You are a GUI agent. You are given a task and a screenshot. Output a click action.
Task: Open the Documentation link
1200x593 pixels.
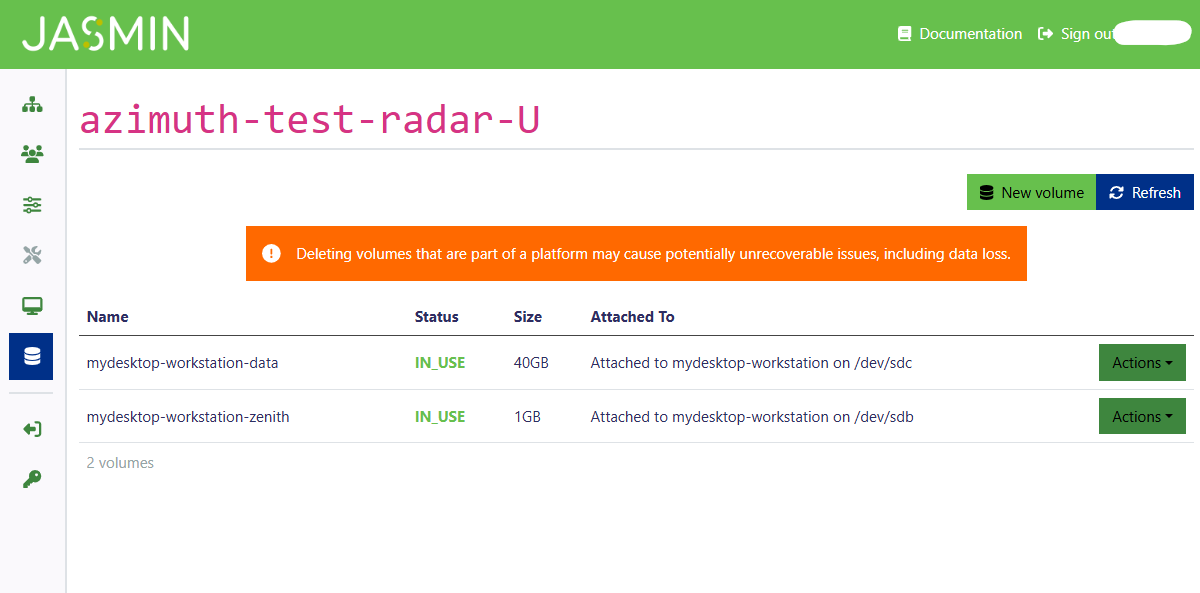coord(960,34)
